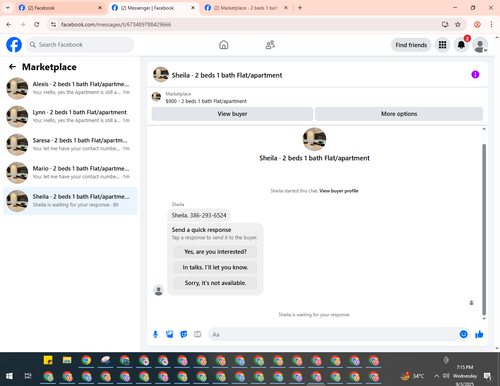500x386 pixels.
Task: Open the Alexis conversation
Action: pos(70,88)
